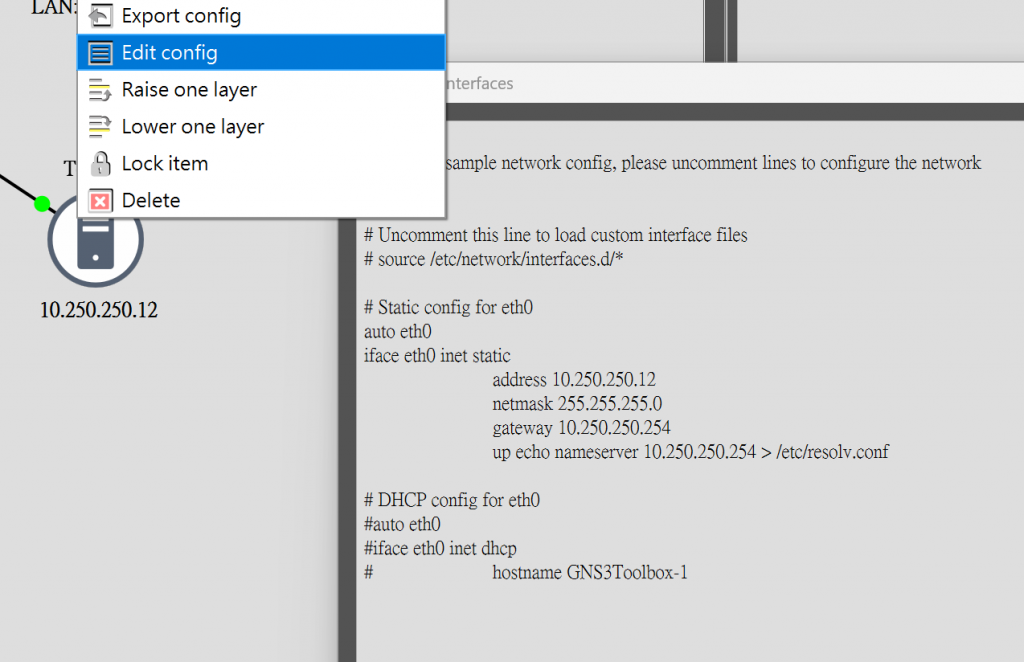Click the Edit config list icon

click(x=100, y=53)
